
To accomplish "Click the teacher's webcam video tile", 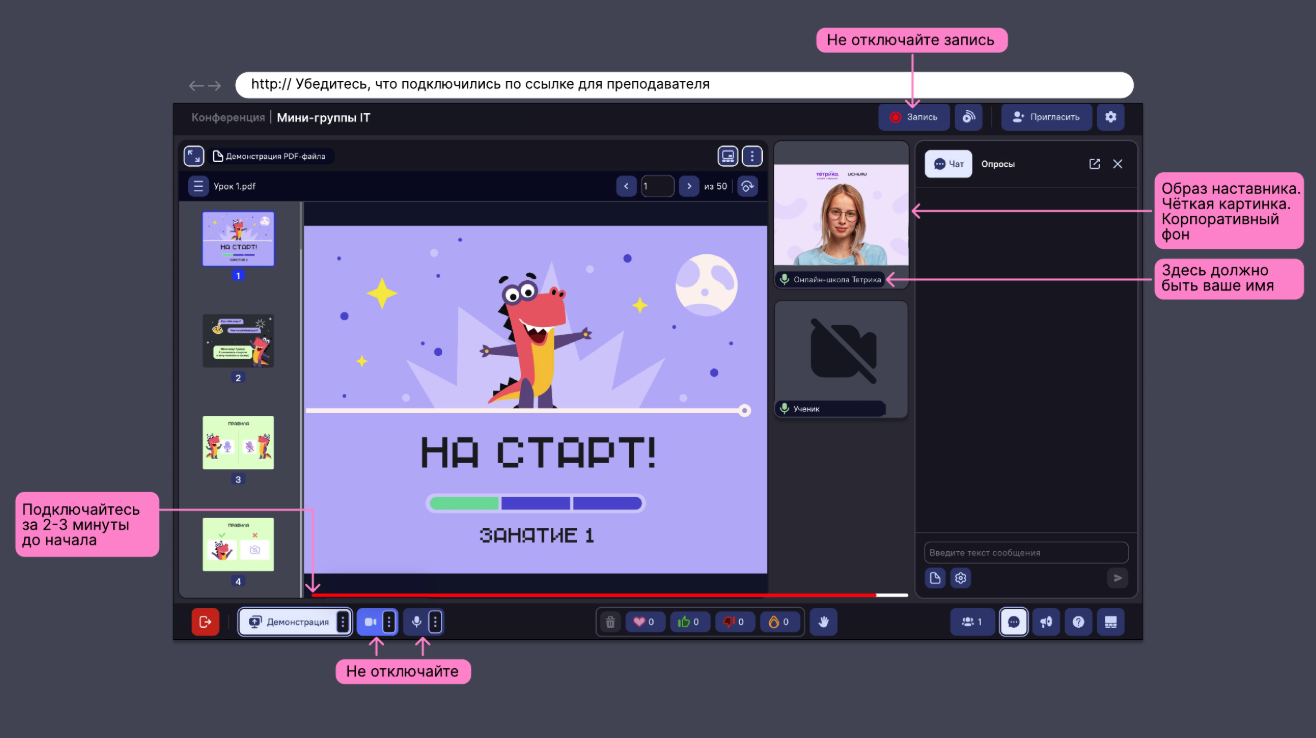I will [x=841, y=215].
